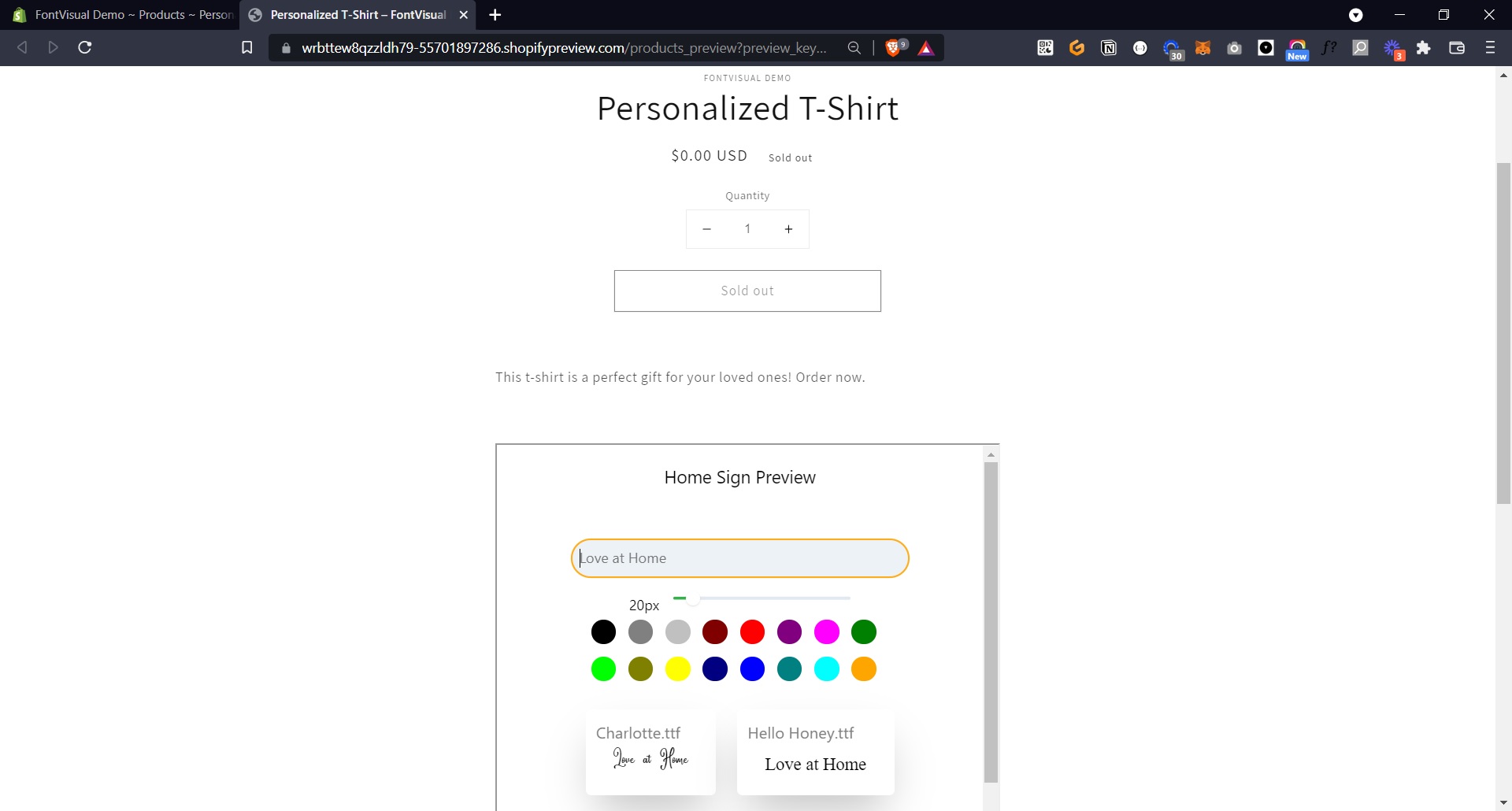Open the MetaMask fox extension
This screenshot has width=1512, height=811.
click(1203, 48)
